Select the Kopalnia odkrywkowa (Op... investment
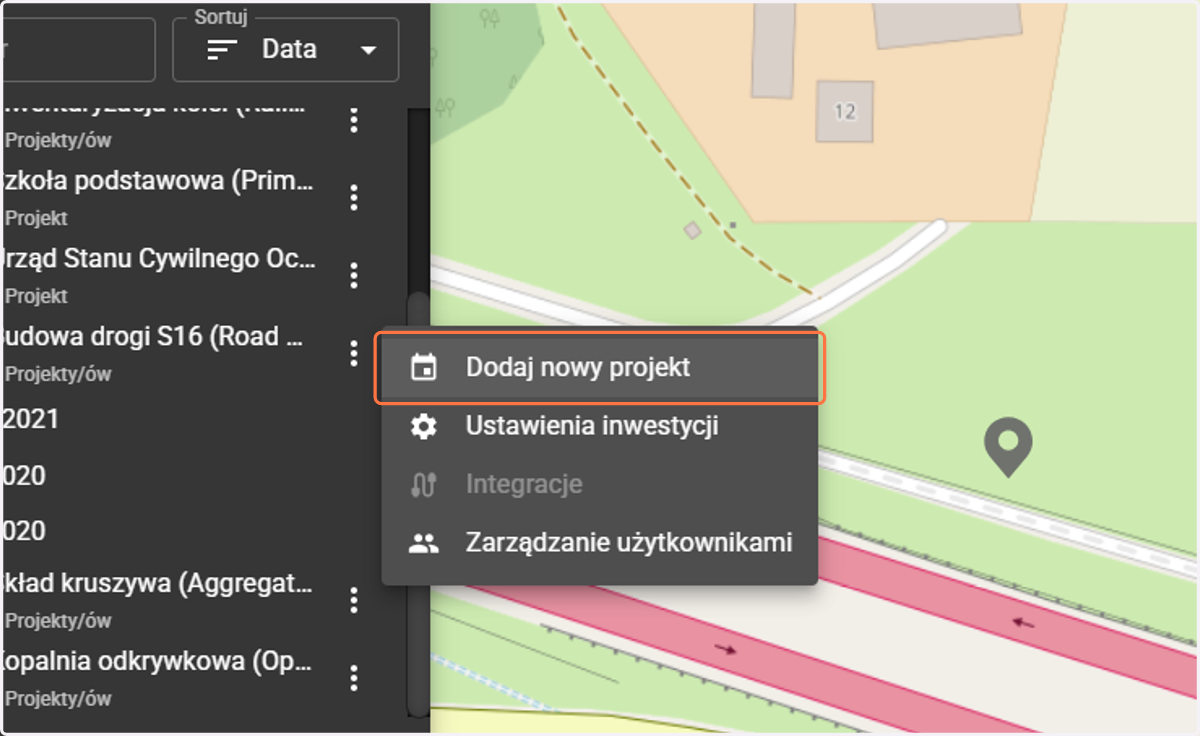 (158, 661)
